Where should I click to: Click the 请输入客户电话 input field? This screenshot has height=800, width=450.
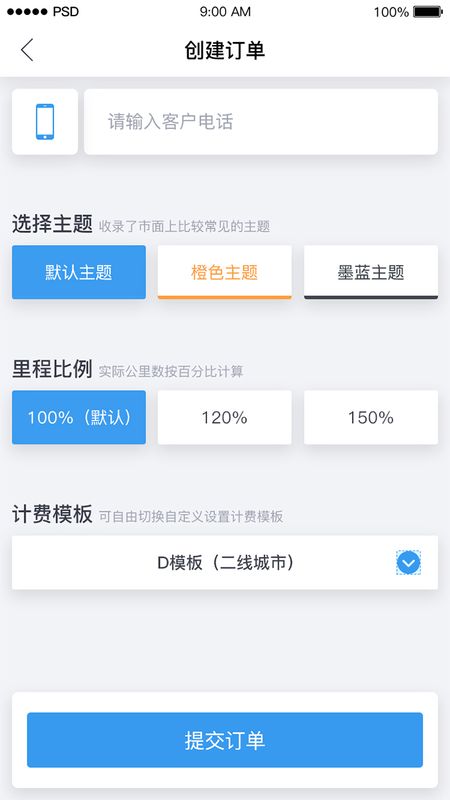click(261, 121)
